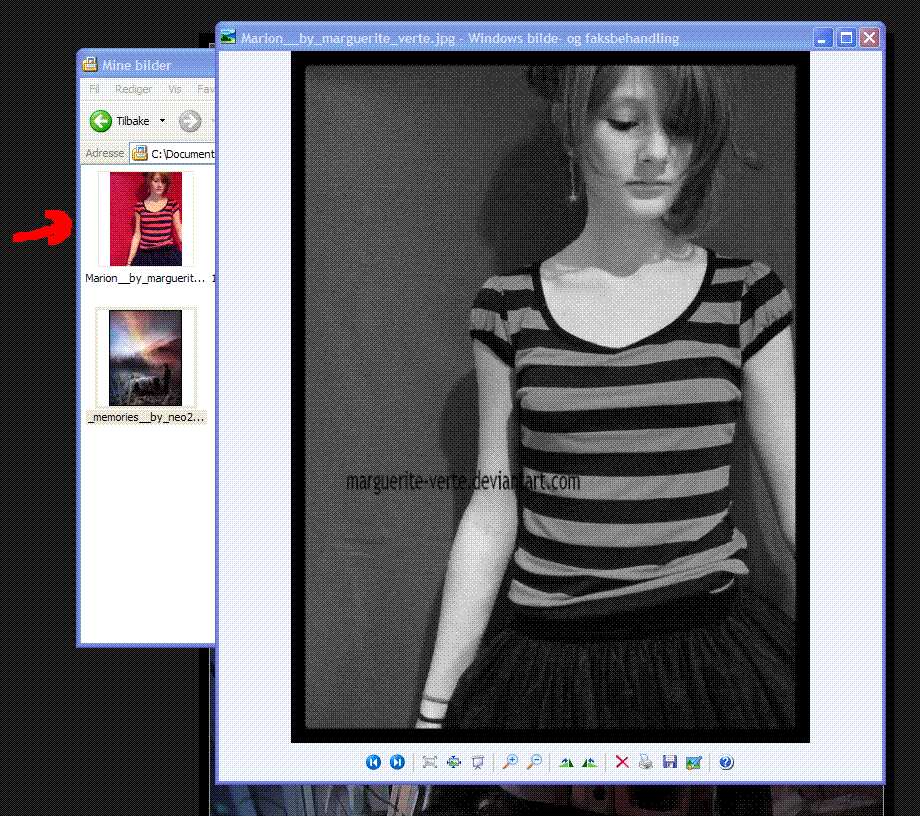
Task: Go to the next image
Action: pos(397,762)
